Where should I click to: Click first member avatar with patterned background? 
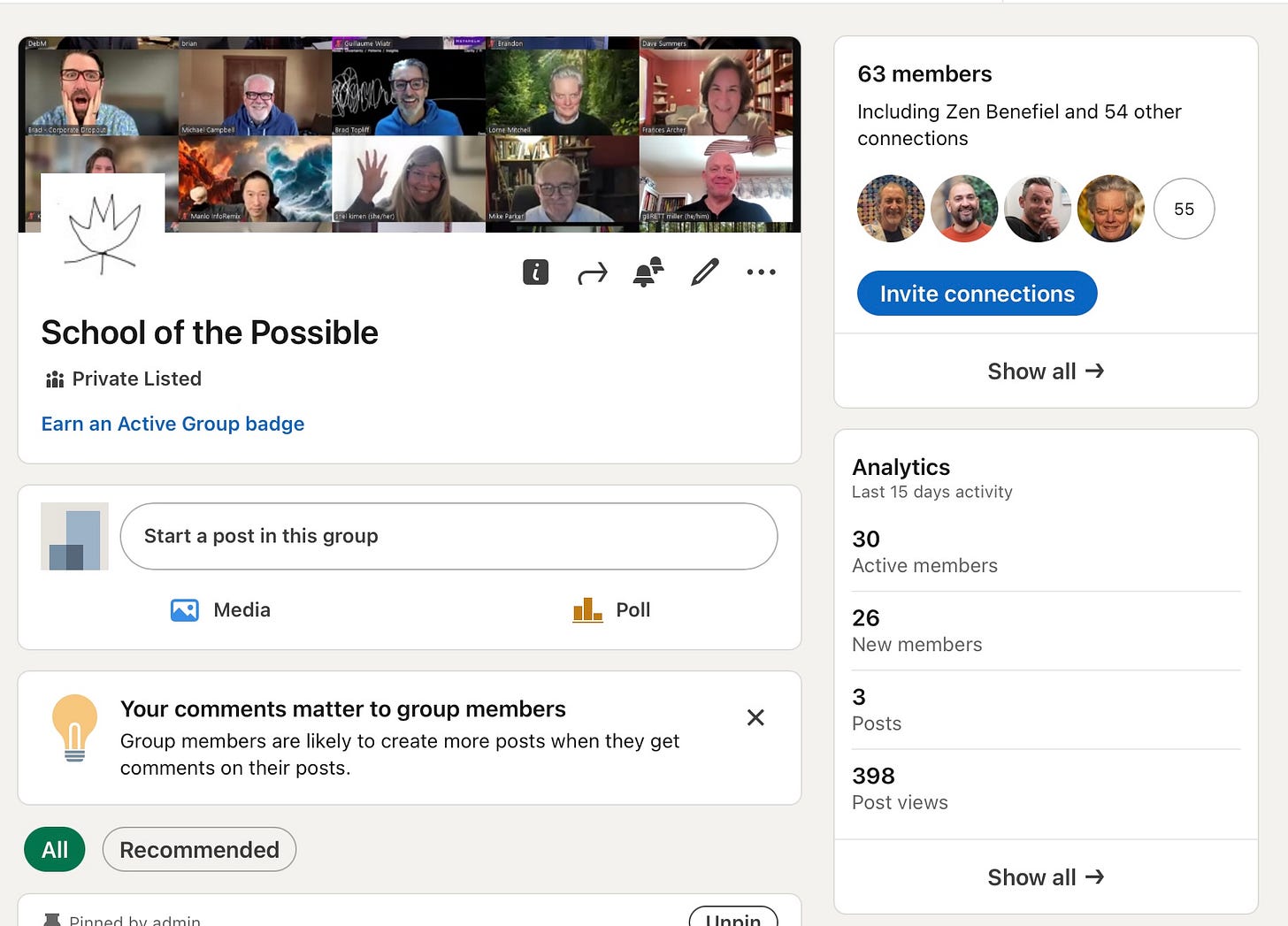pos(891,209)
